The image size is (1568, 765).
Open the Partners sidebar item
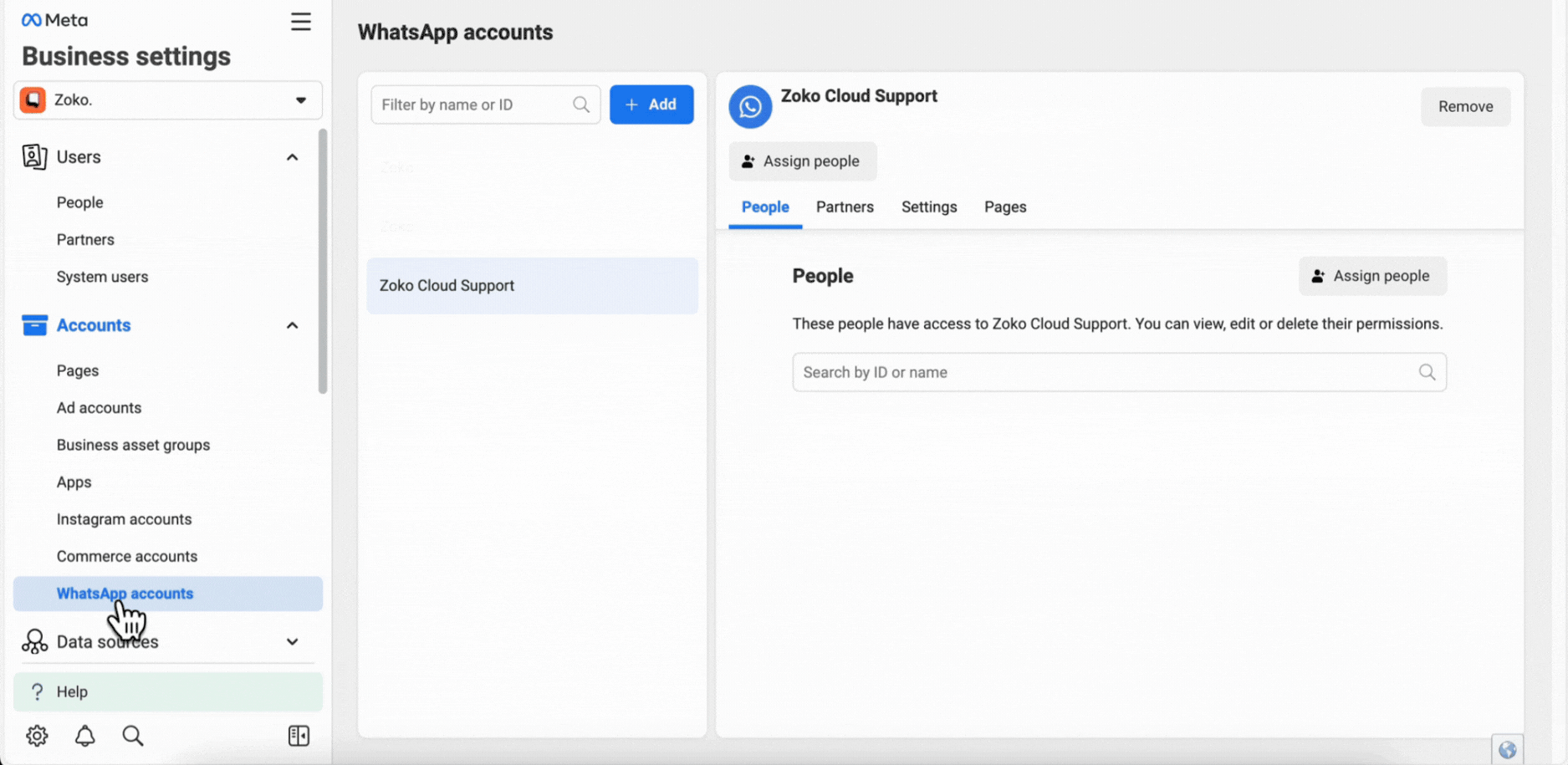coord(85,239)
